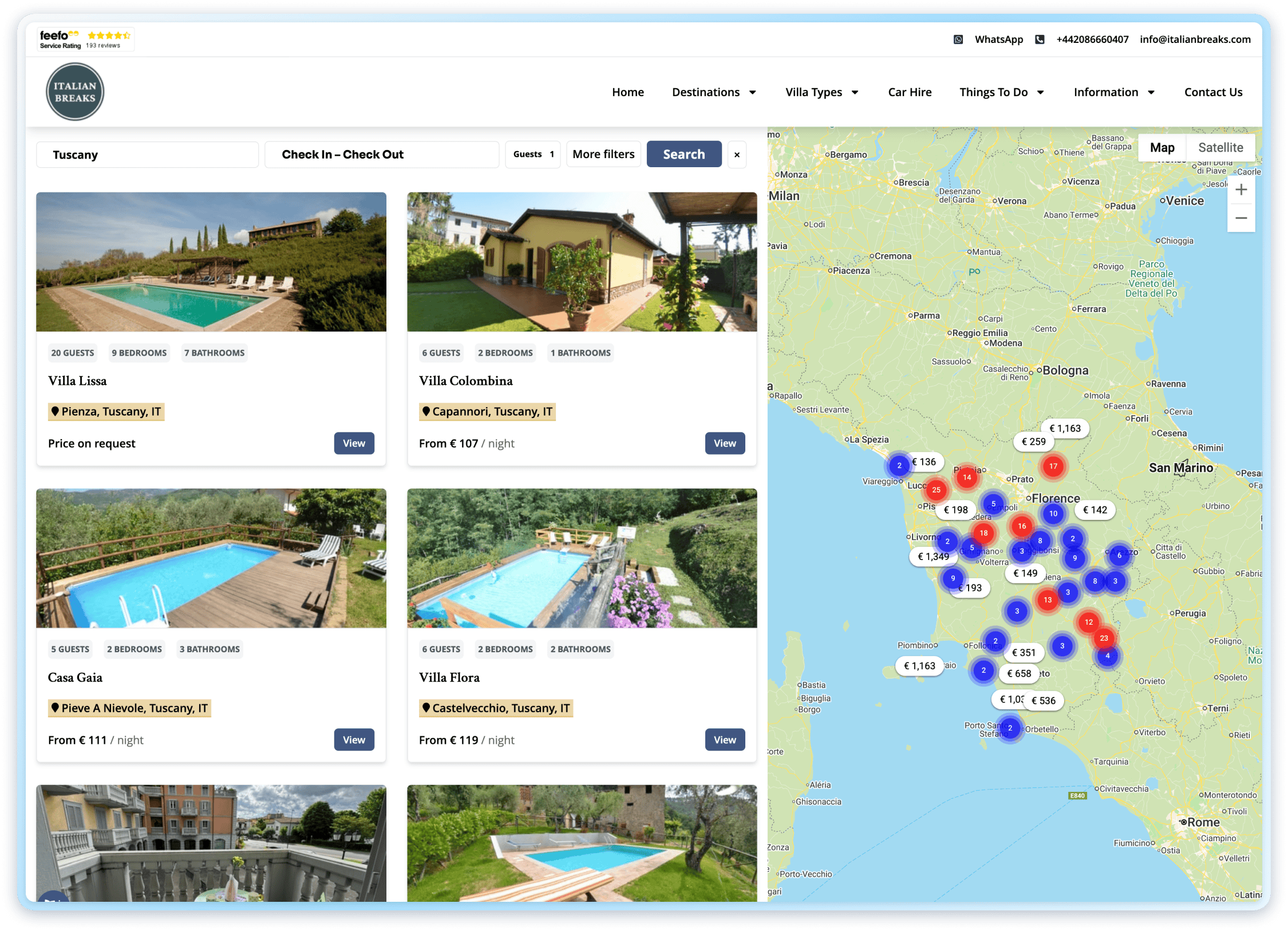Open Villa Colombina photo

(582, 262)
